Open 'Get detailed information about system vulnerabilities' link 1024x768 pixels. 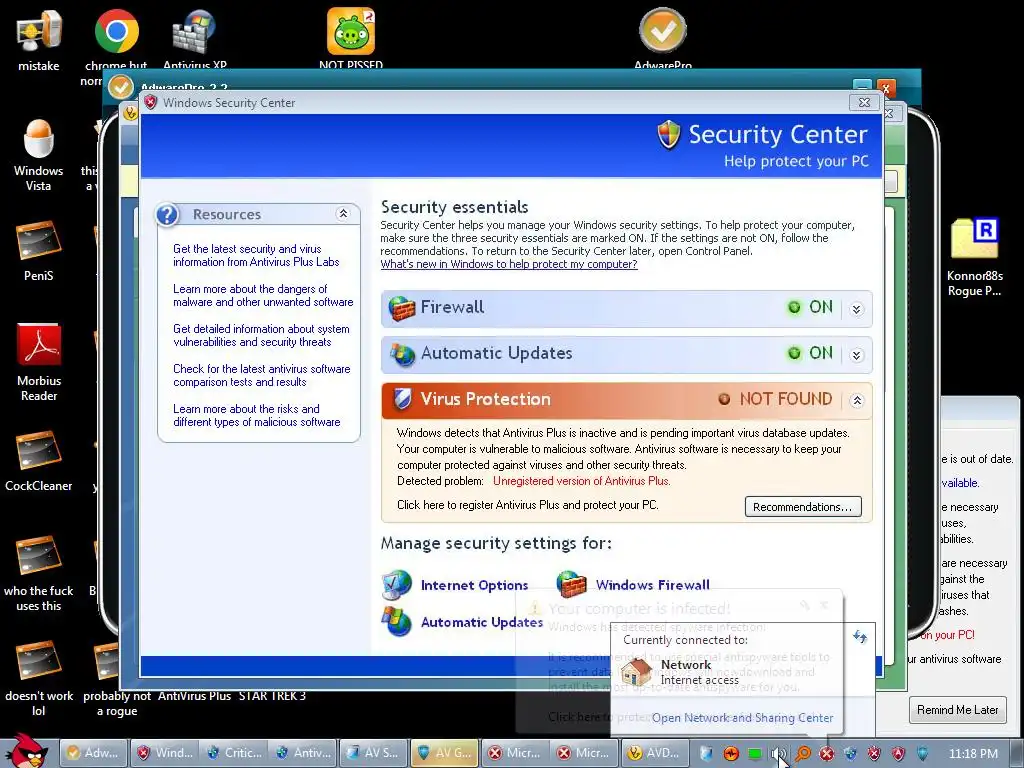pyautogui.click(x=261, y=335)
